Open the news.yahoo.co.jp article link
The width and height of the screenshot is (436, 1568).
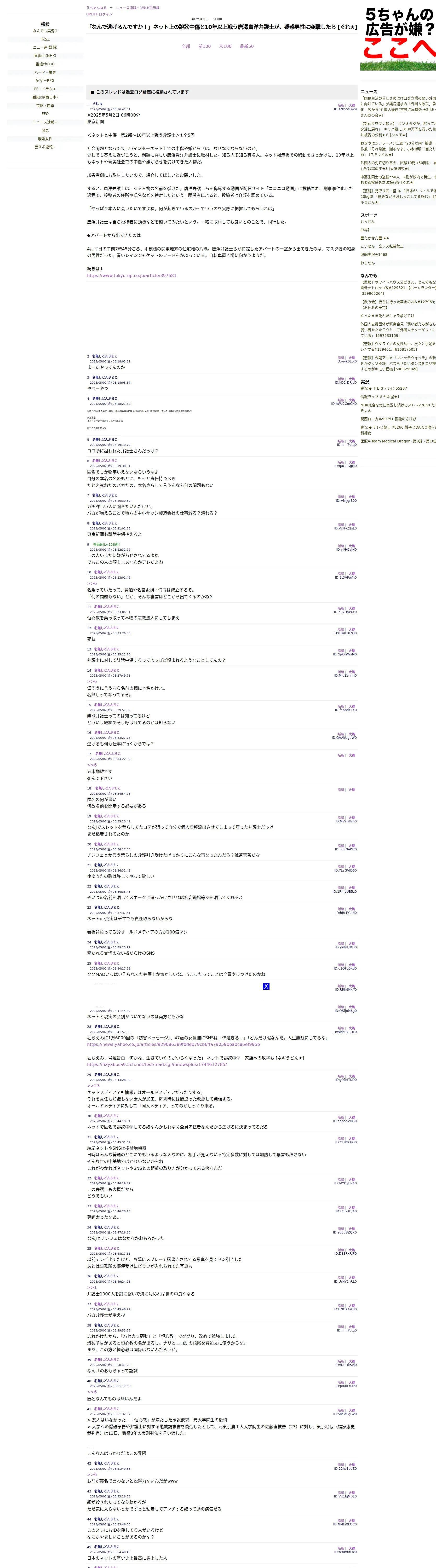click(x=174, y=1044)
